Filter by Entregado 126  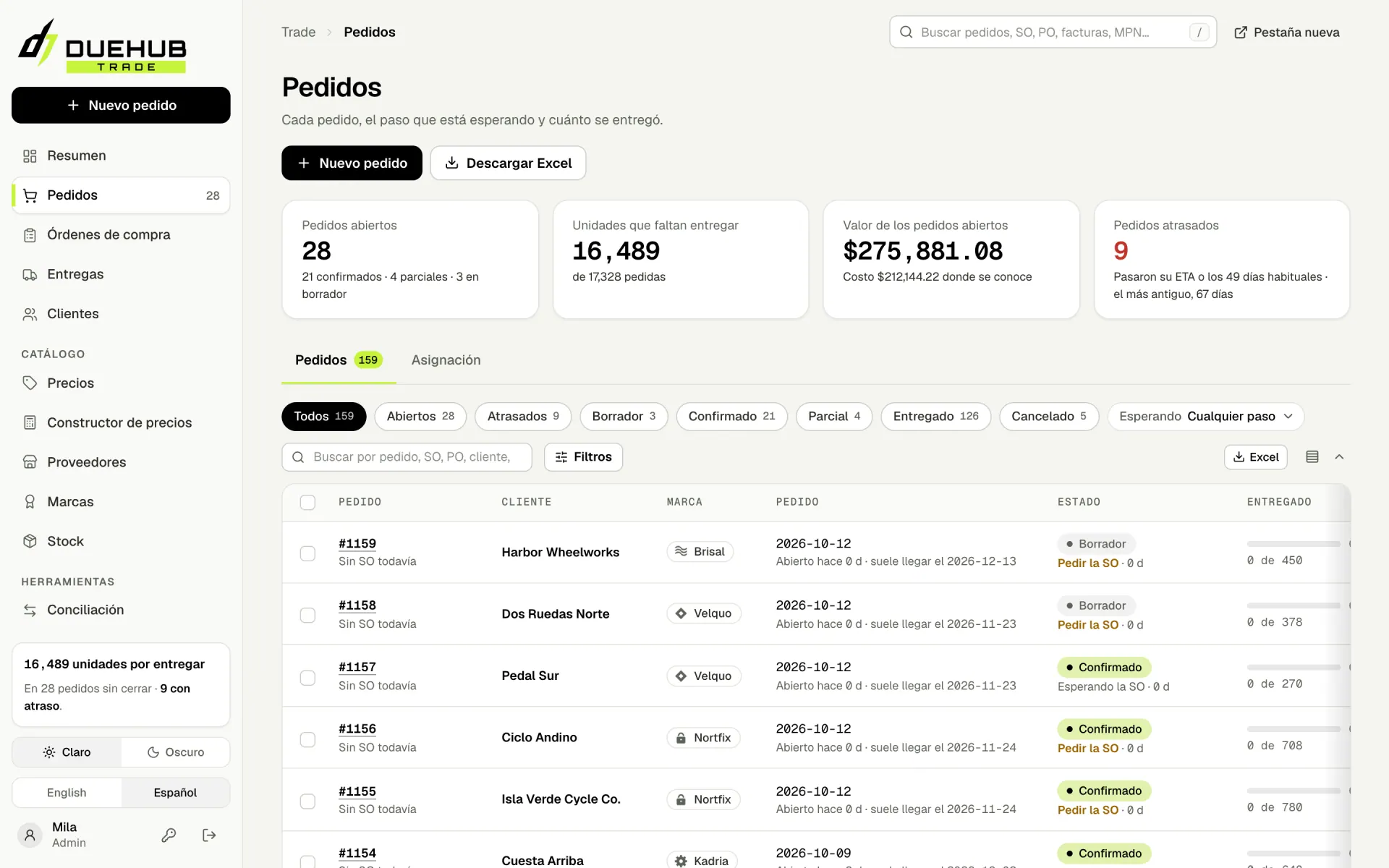pos(935,417)
